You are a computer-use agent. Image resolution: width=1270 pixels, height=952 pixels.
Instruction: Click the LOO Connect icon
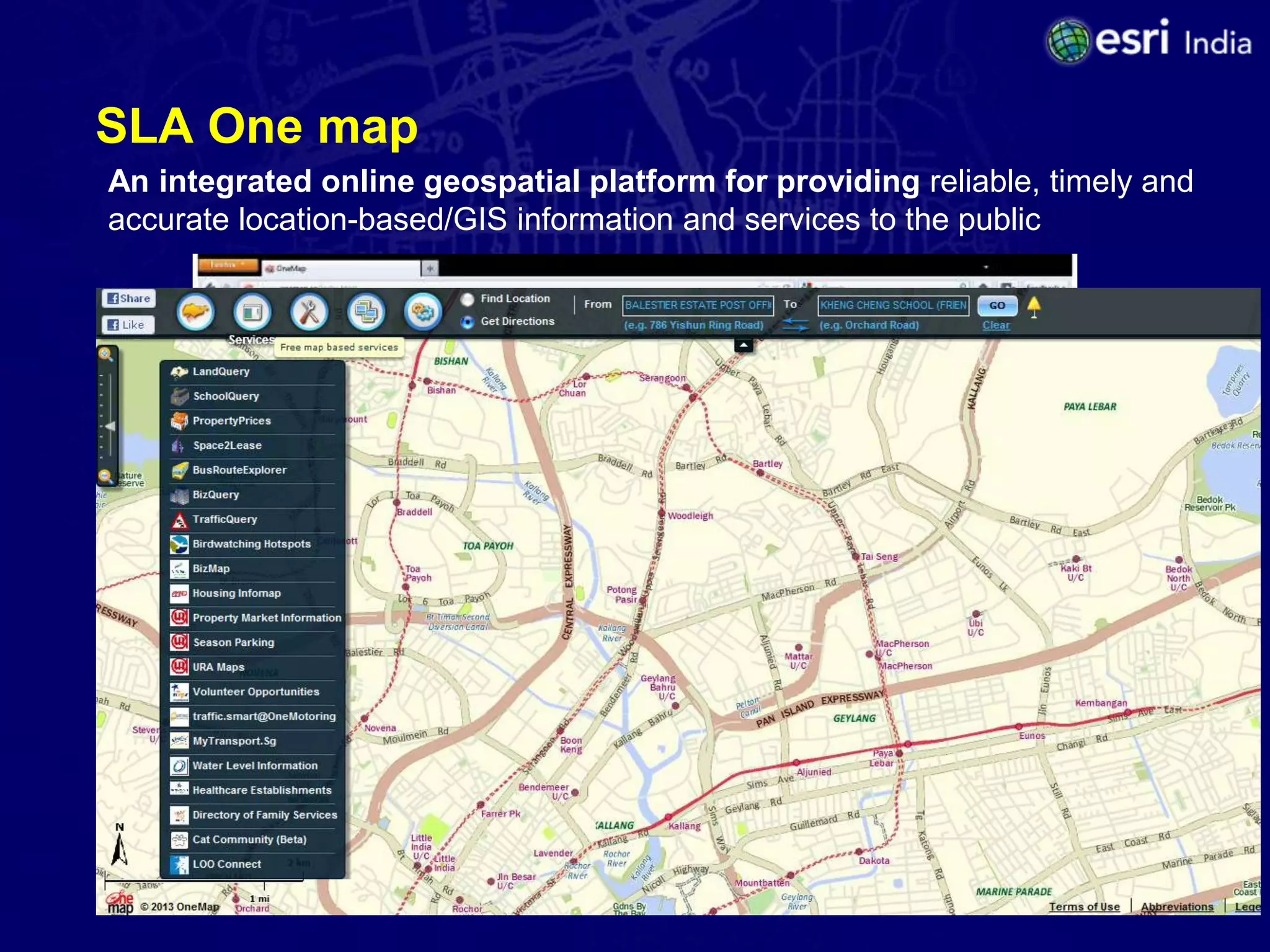tap(179, 864)
